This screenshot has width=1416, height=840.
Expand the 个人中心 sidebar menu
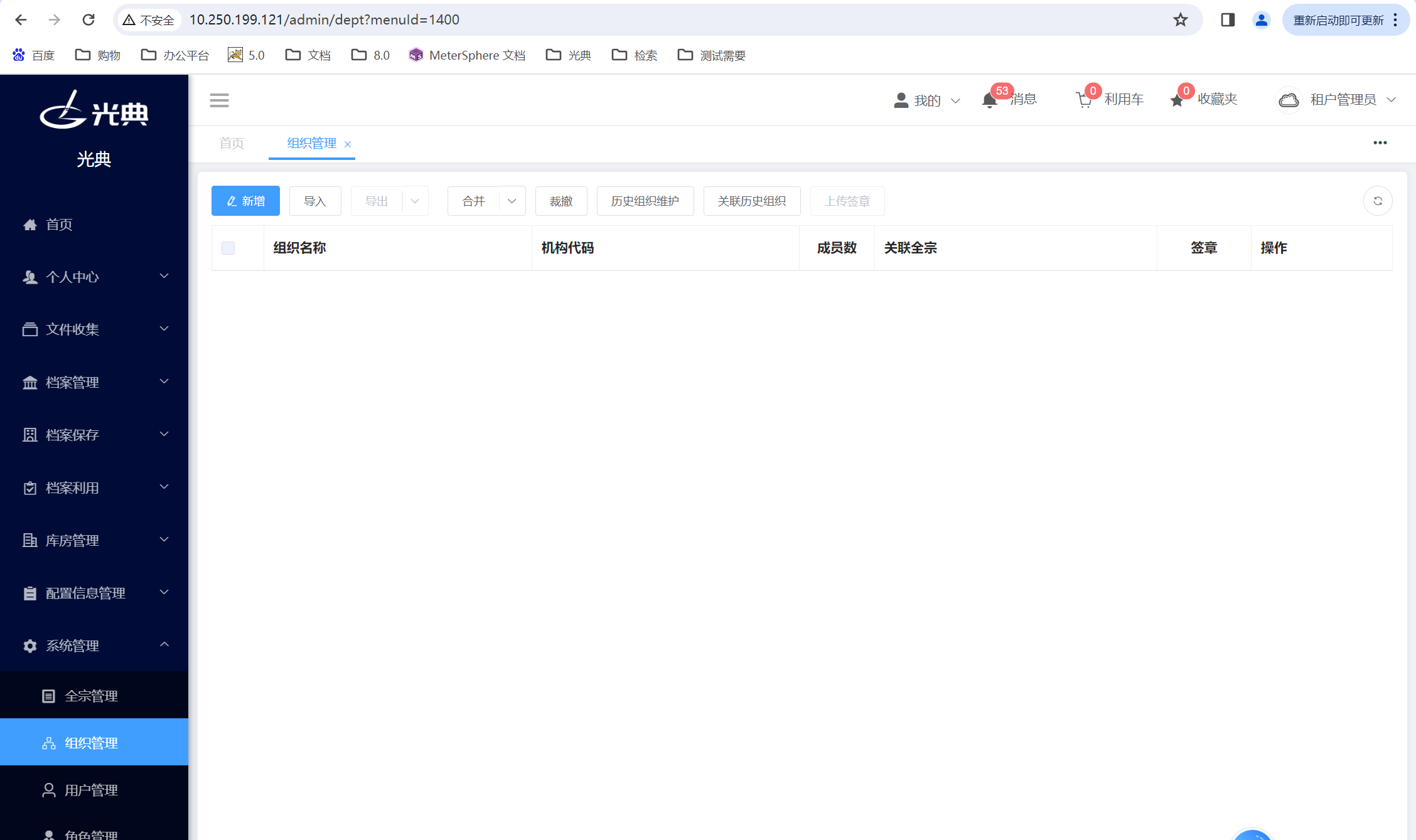(94, 277)
